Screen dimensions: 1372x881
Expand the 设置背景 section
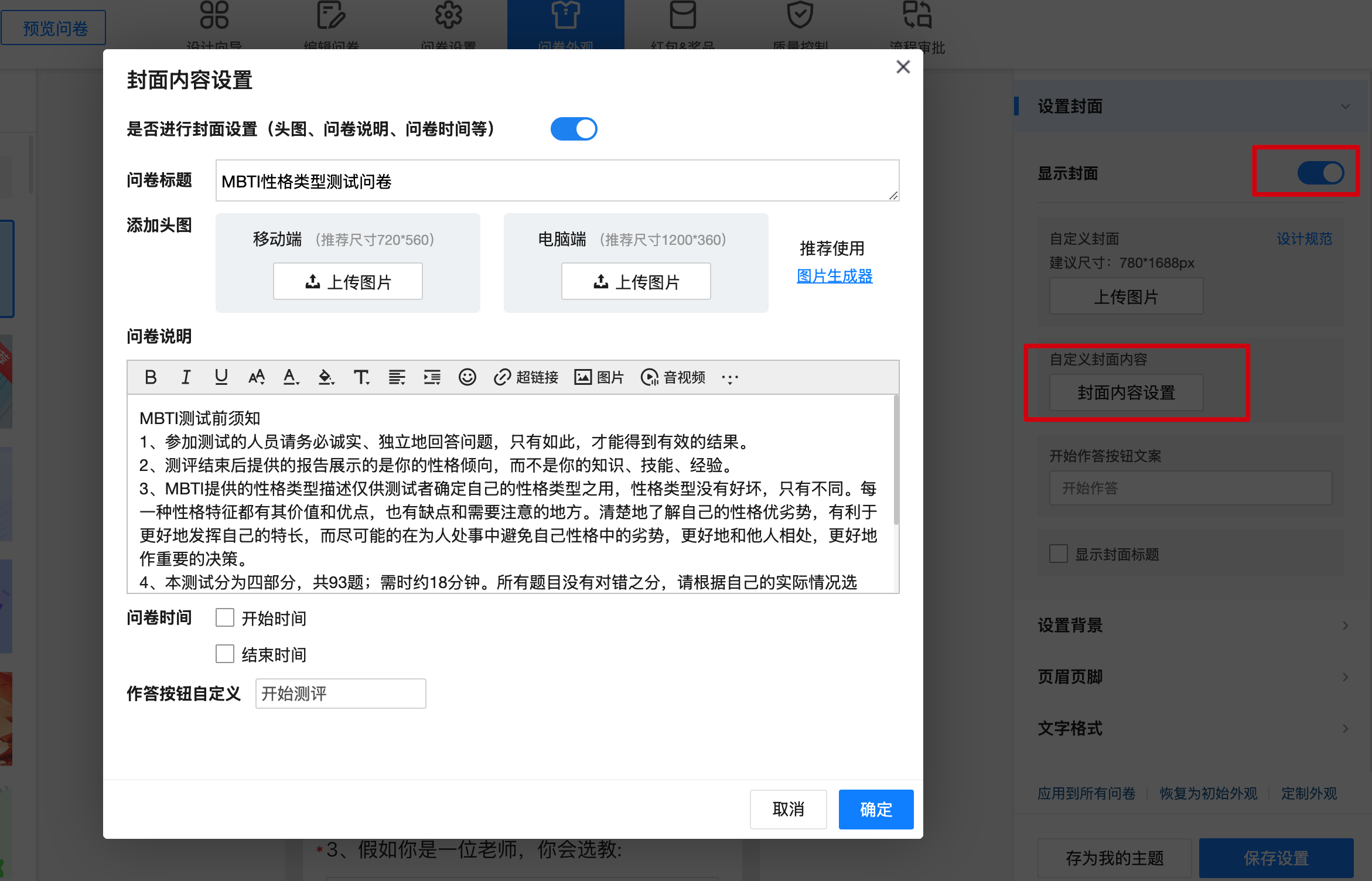1193,625
